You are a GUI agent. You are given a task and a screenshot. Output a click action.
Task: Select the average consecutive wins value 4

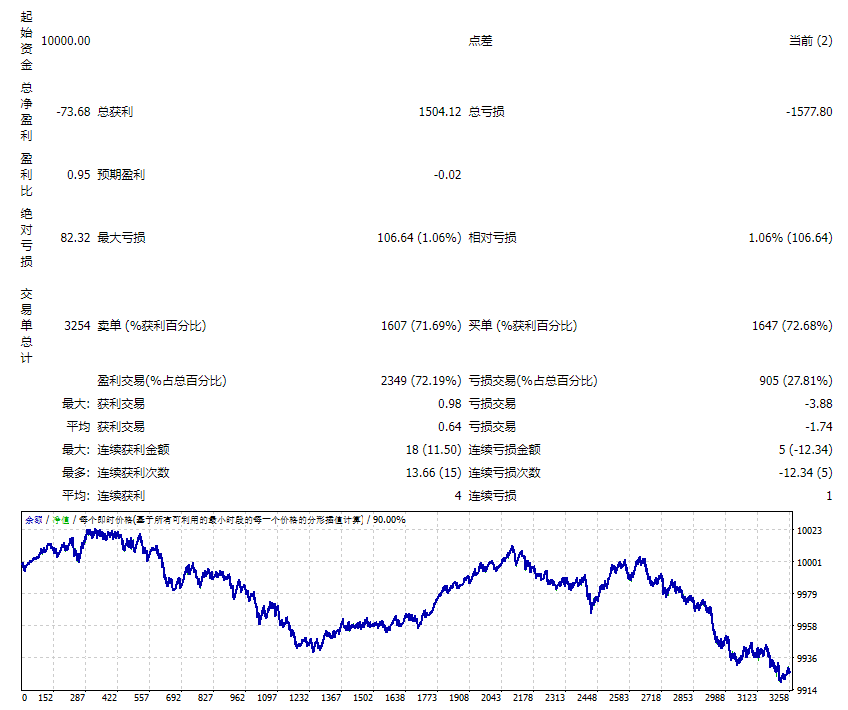[x=458, y=496]
